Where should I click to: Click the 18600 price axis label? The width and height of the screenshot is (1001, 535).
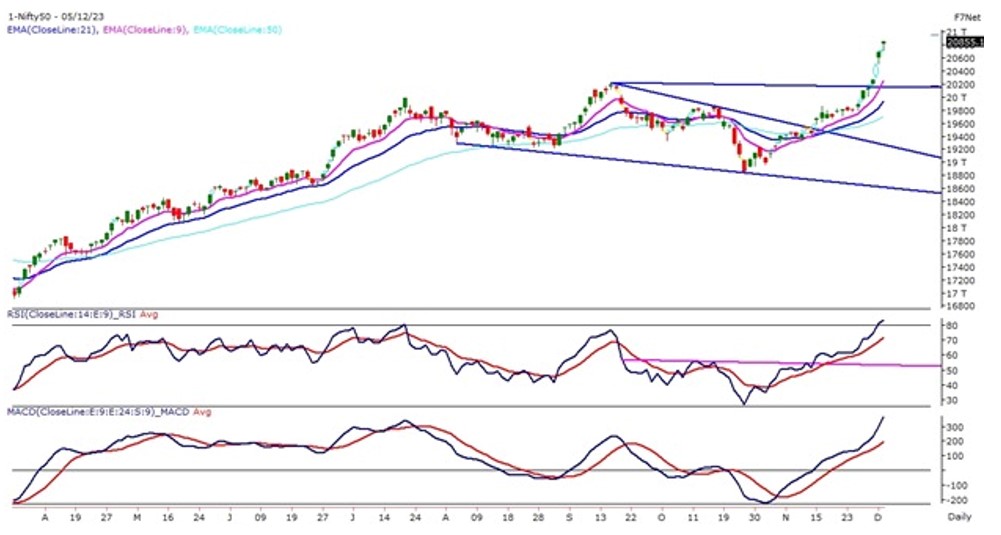(x=961, y=189)
